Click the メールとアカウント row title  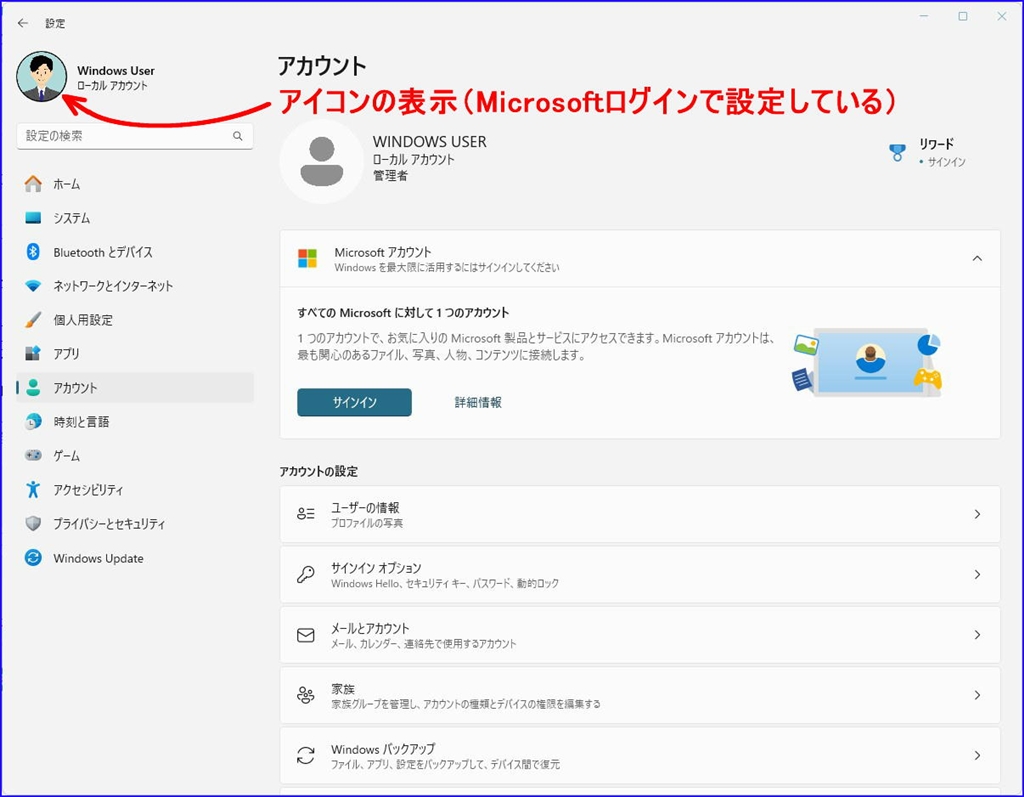tap(370, 628)
